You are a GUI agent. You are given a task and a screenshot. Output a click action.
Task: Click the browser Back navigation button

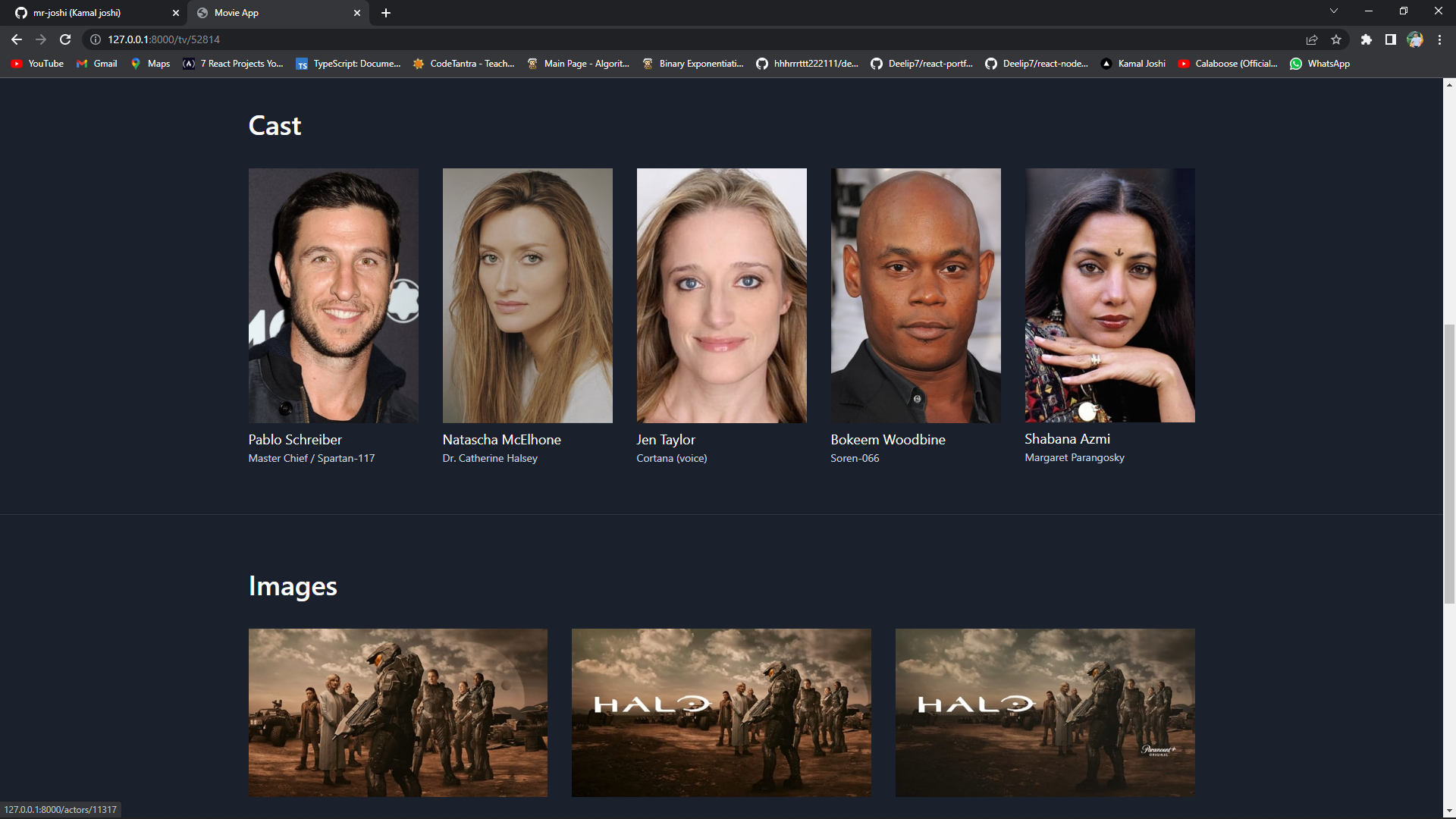[x=16, y=39]
